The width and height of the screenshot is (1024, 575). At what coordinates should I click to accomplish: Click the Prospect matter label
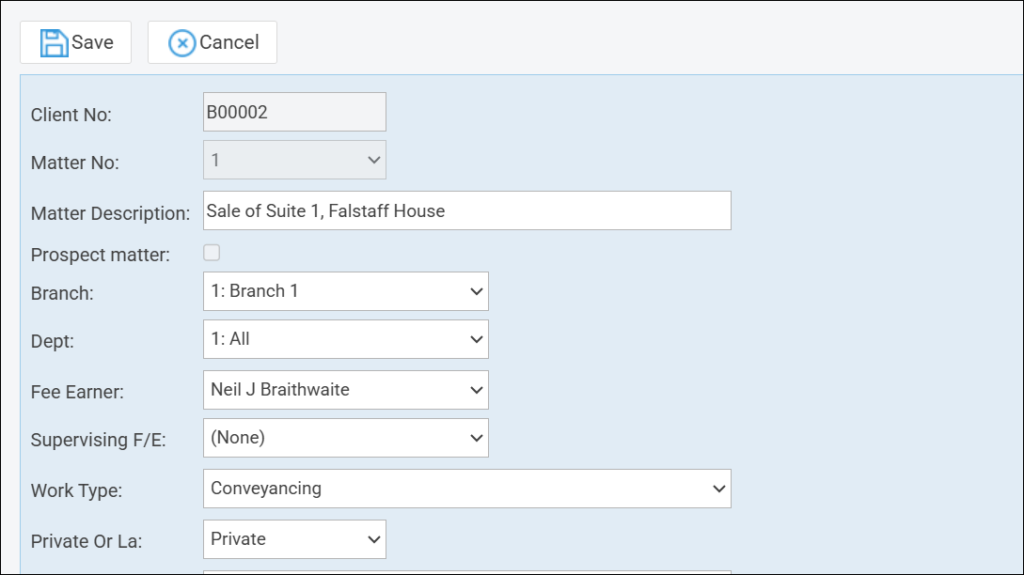point(100,255)
